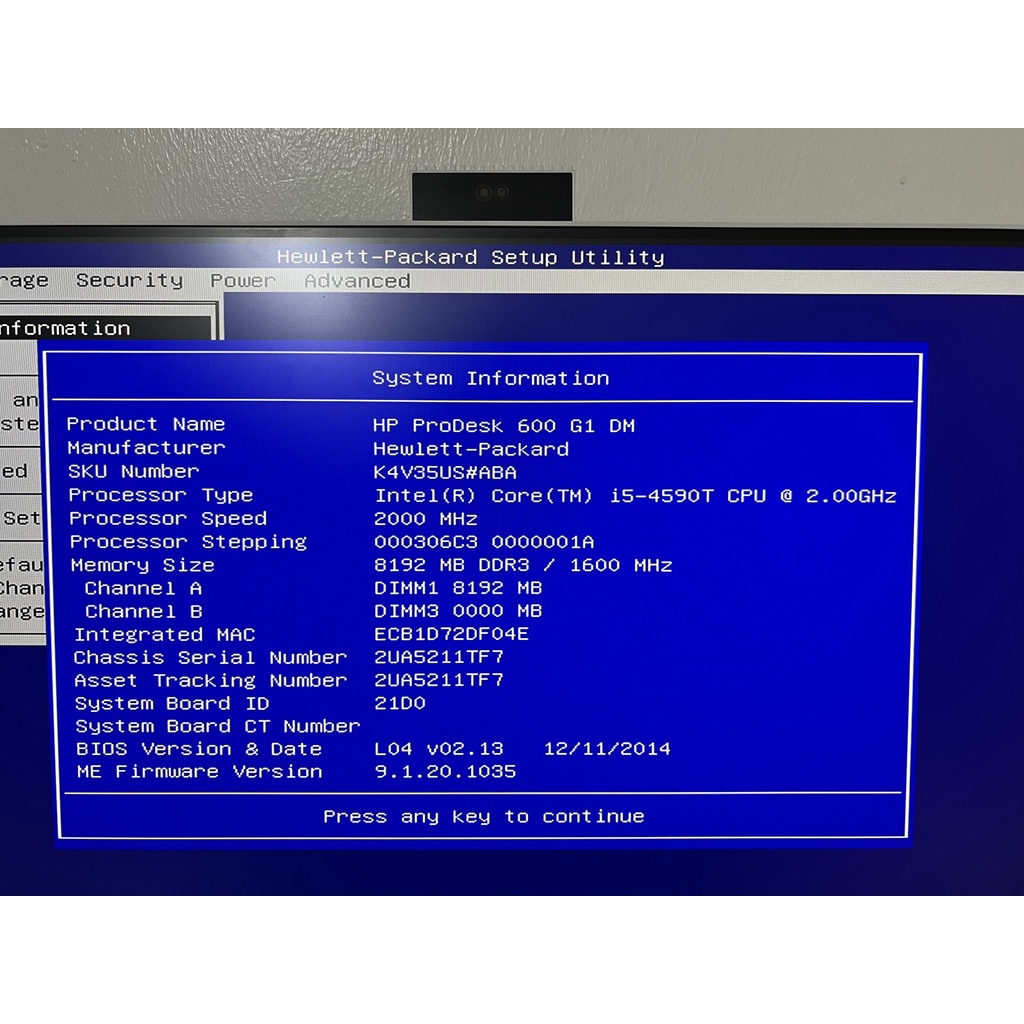
Task: Click 'Press any key to continue' prompt
Action: (484, 816)
